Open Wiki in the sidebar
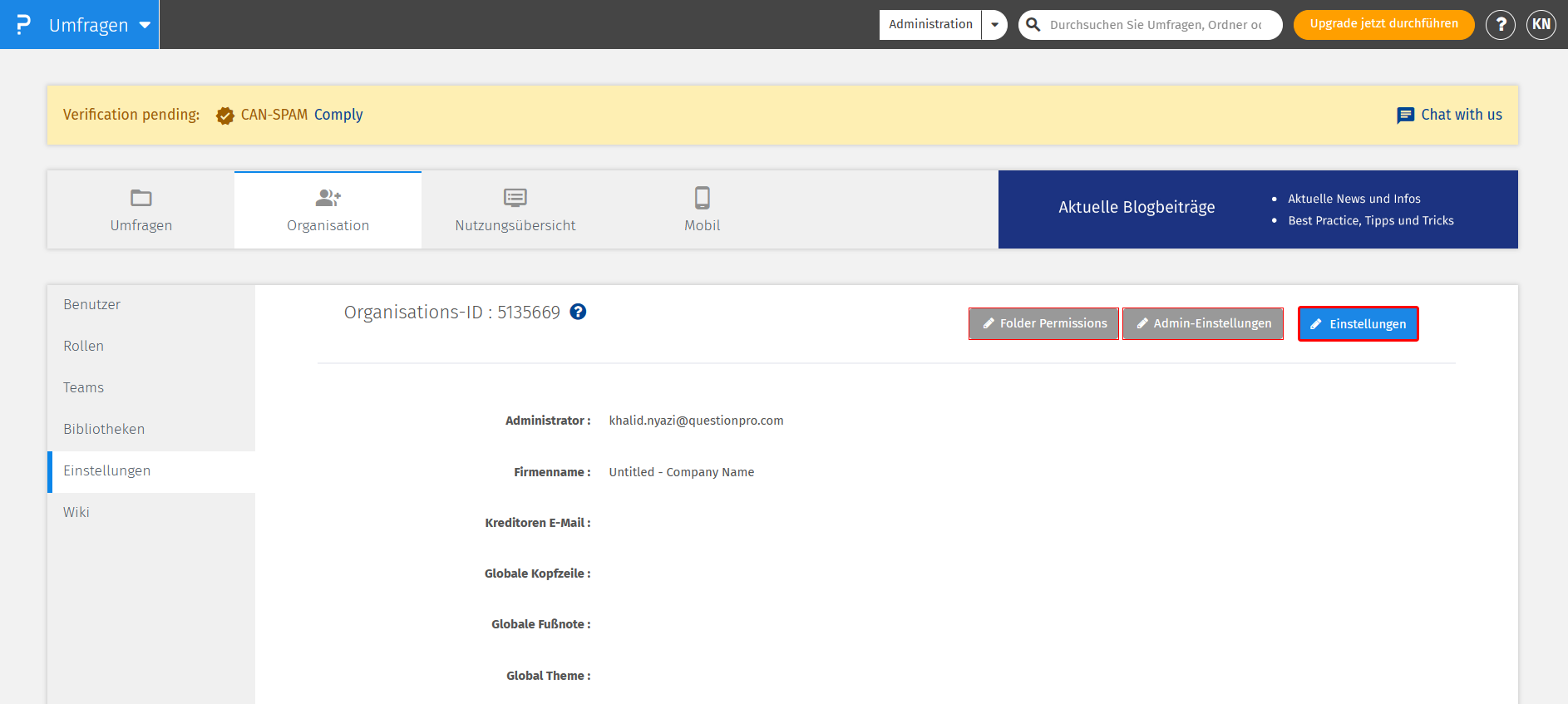1568x704 pixels. click(x=151, y=512)
